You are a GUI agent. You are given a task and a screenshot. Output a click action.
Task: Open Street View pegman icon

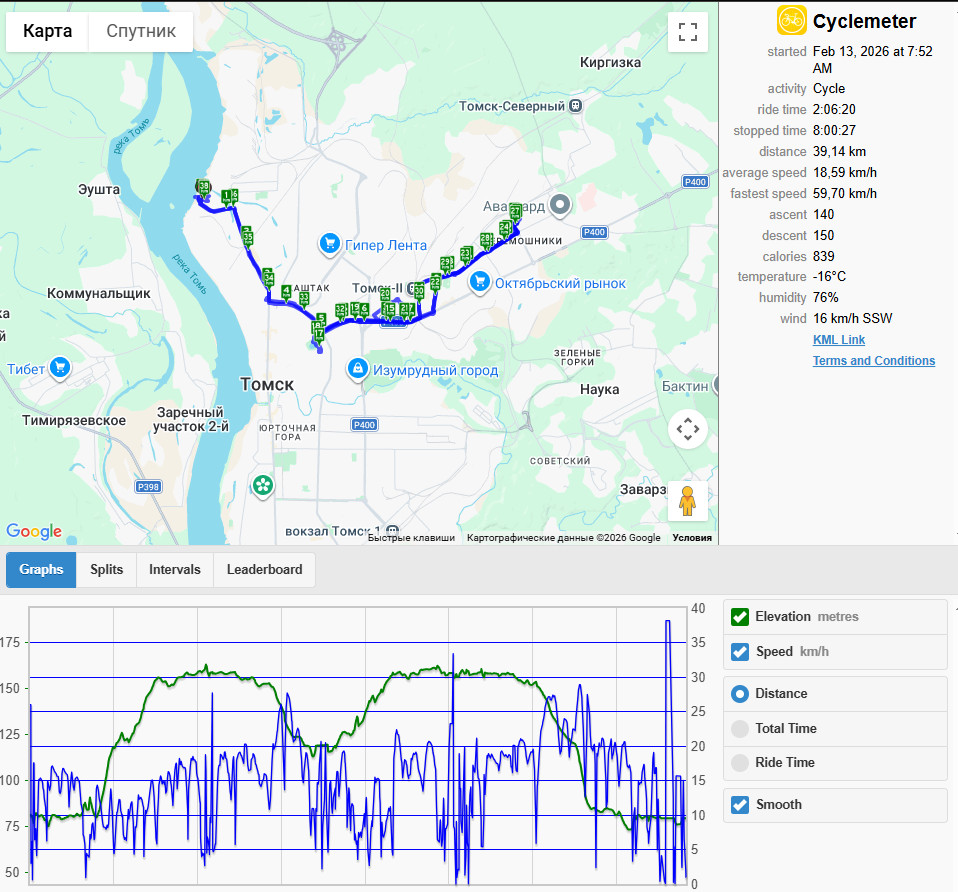[x=688, y=501]
